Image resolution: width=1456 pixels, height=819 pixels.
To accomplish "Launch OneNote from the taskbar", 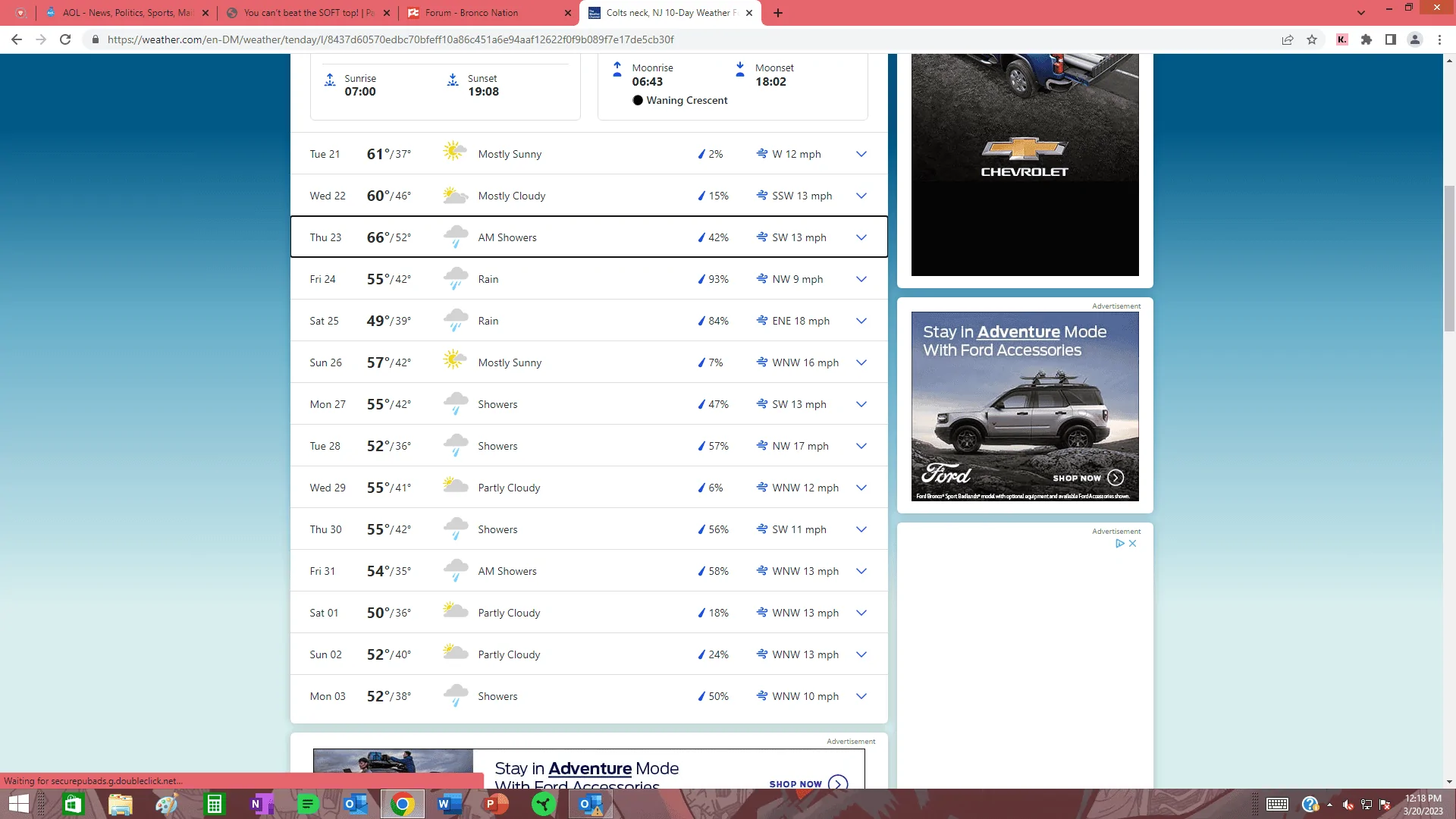I will (262, 804).
